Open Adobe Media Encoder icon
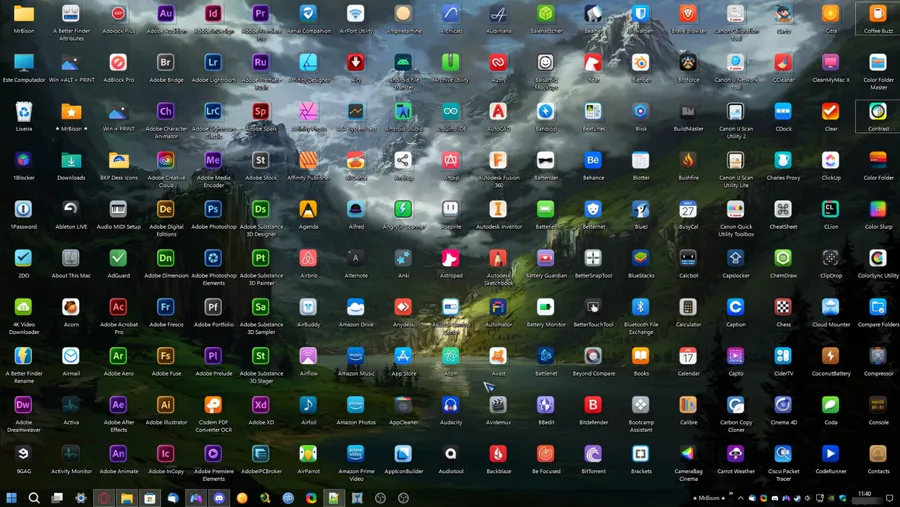The image size is (900, 507). tap(213, 160)
